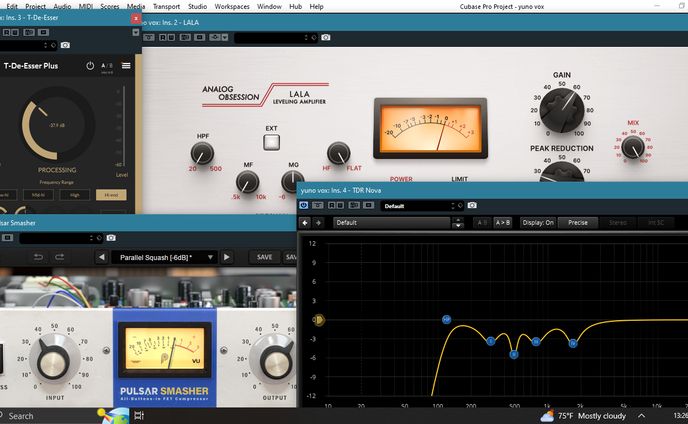This screenshot has height=424, width=688.
Task: Click the A>B copy button in TDR Nova
Action: (502, 223)
